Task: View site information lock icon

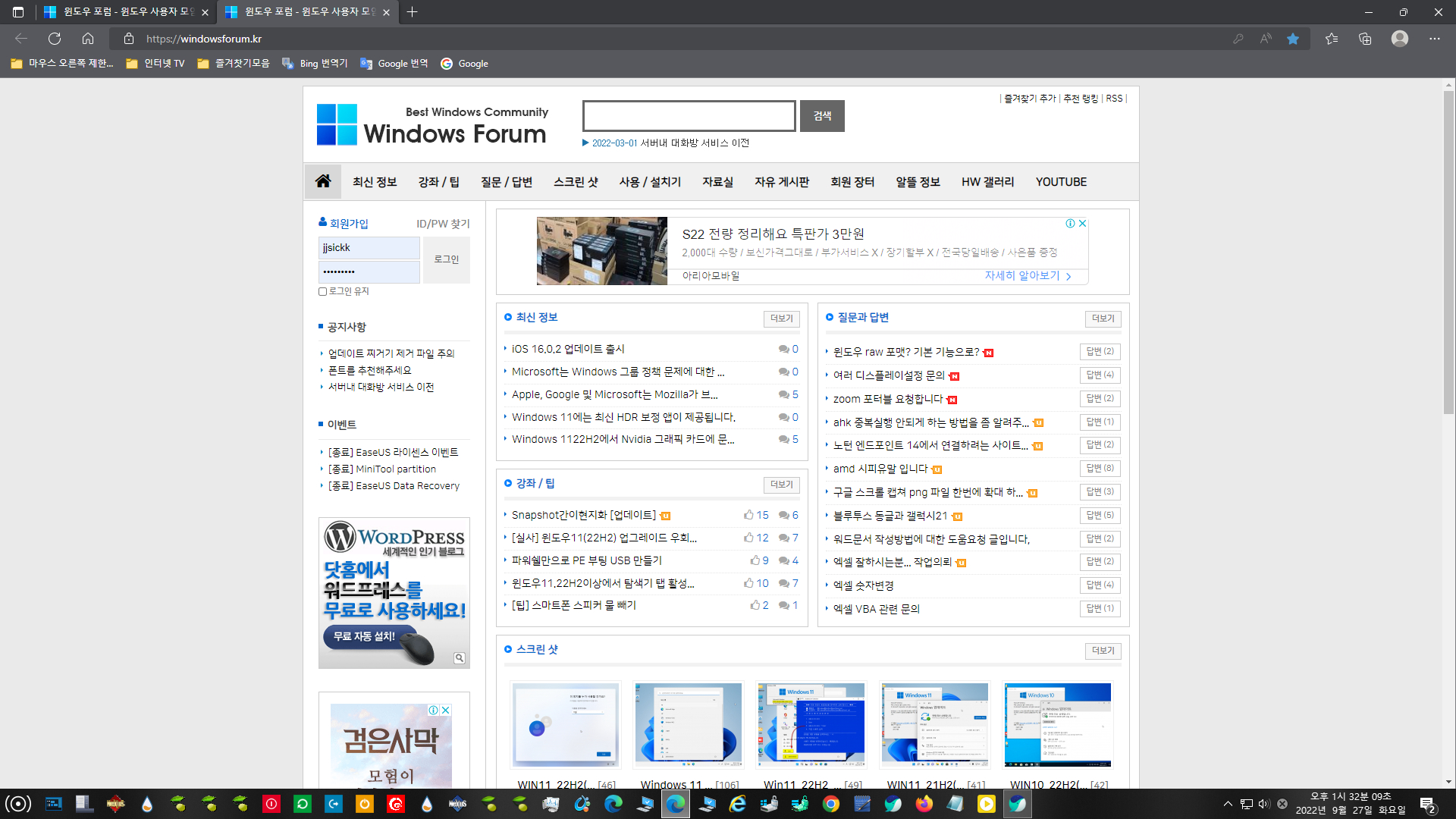Action: (129, 39)
